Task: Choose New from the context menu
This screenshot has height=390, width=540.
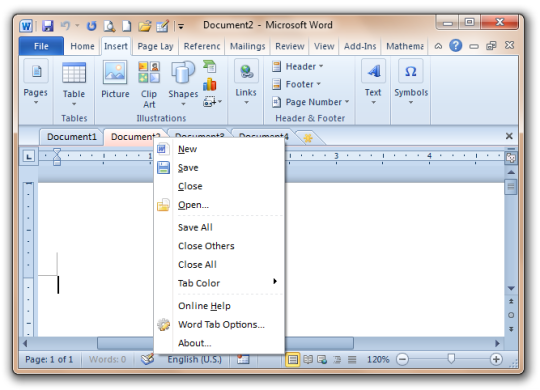Action: (219, 149)
